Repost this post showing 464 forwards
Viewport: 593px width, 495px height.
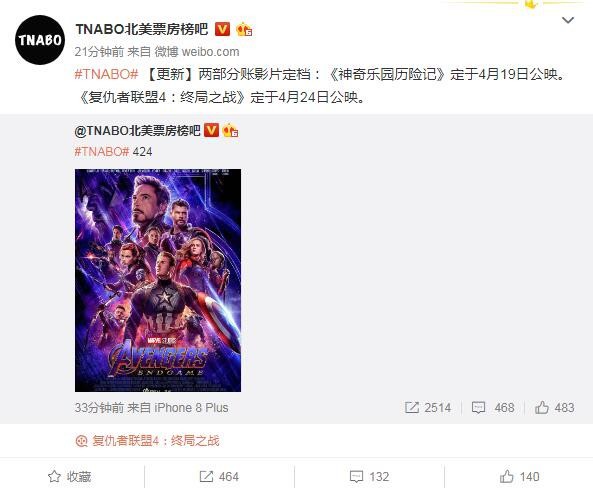(219, 477)
